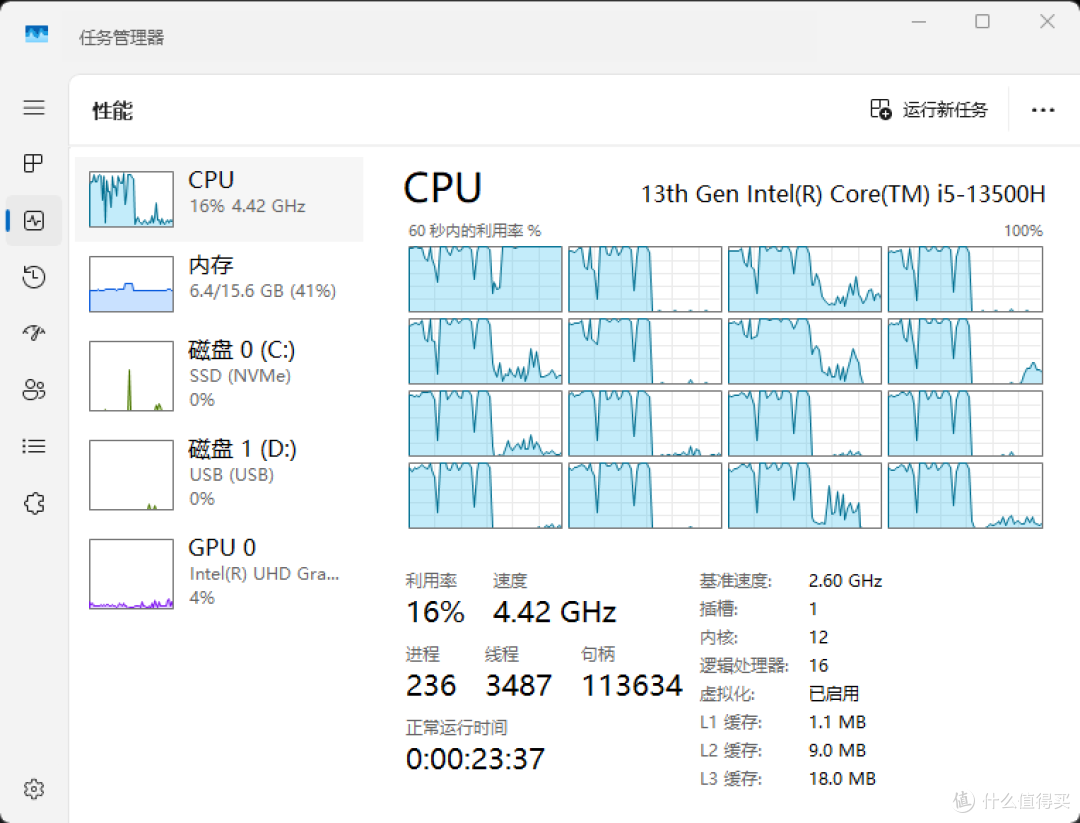Open the Users page icon
The height and width of the screenshot is (823, 1080).
(34, 390)
